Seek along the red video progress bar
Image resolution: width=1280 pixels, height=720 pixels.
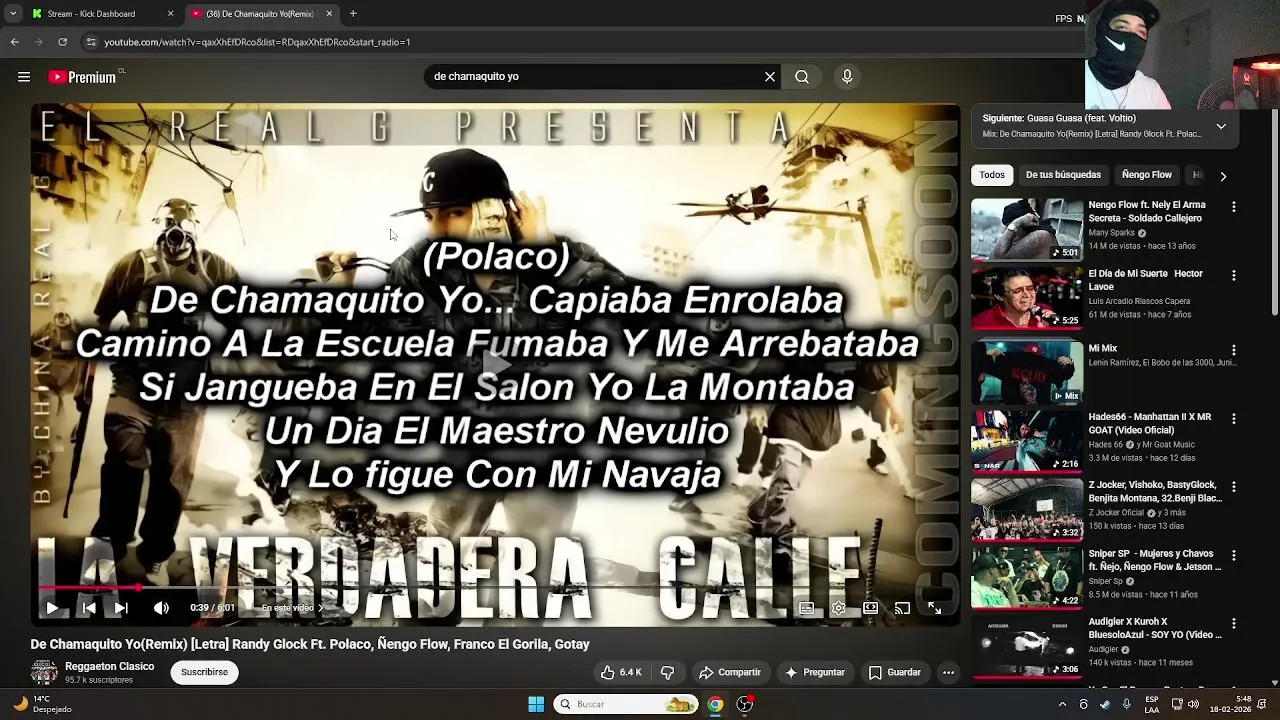click(495, 588)
